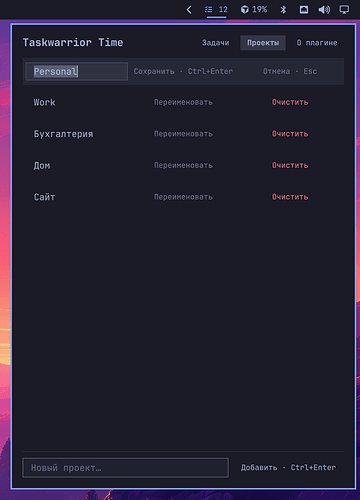Save rename with Сохранить · Ctrl+Enter
The height and width of the screenshot is (500, 360).
(x=183, y=71)
